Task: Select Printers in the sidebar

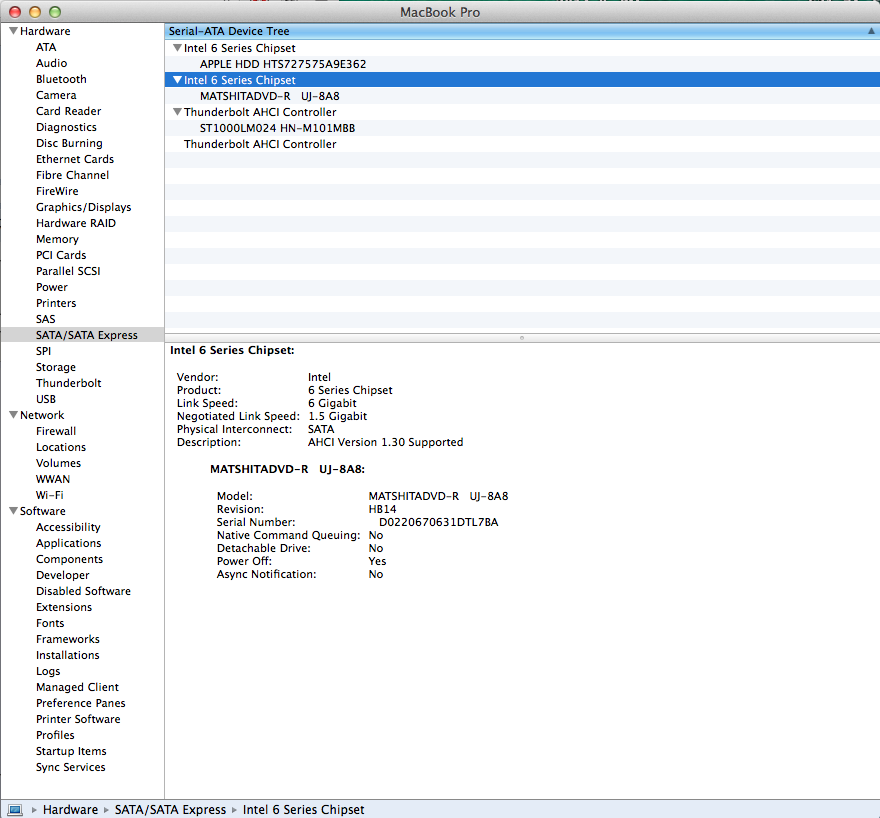Action: coord(56,303)
